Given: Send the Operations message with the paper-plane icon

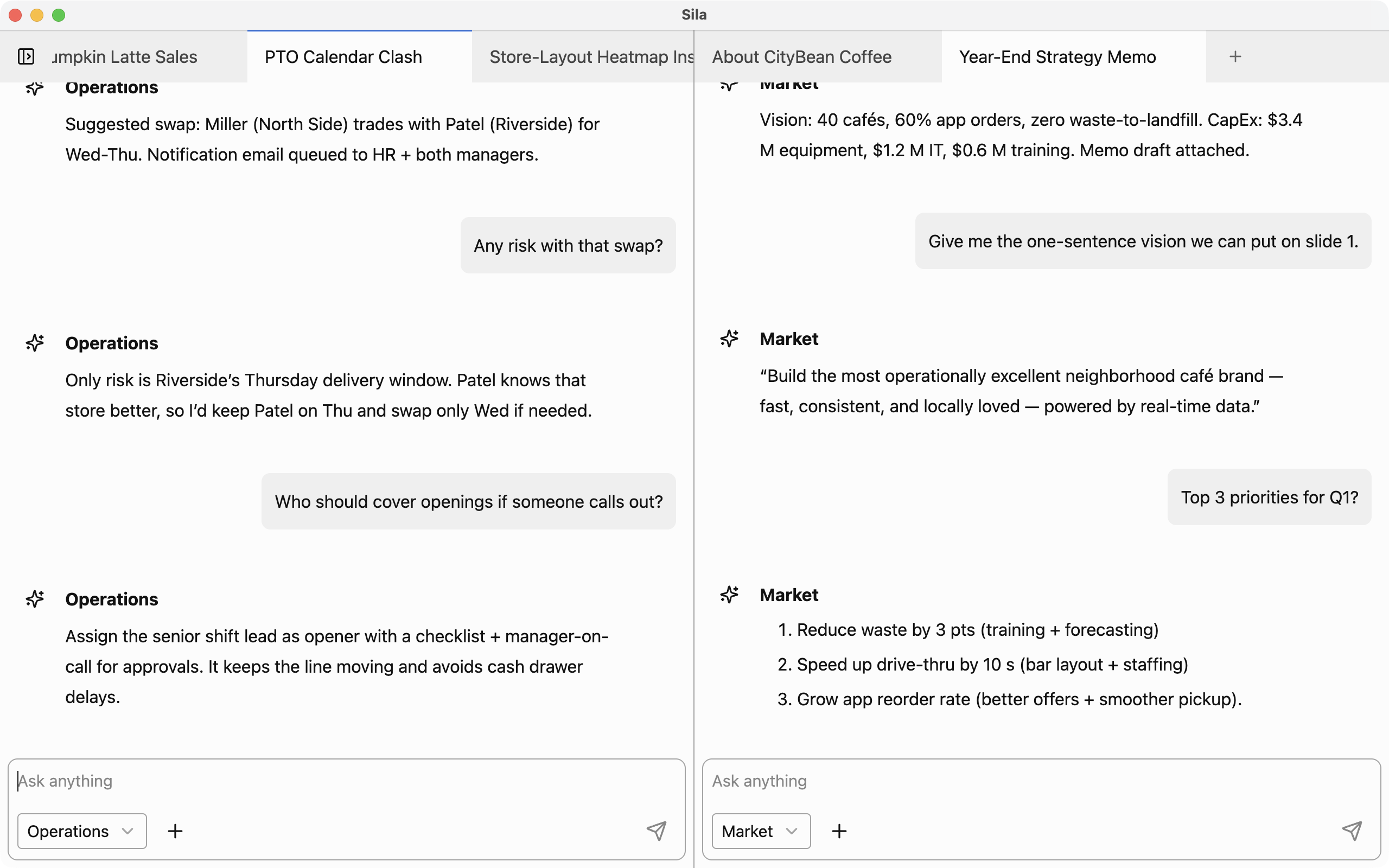Looking at the screenshot, I should pyautogui.click(x=657, y=830).
